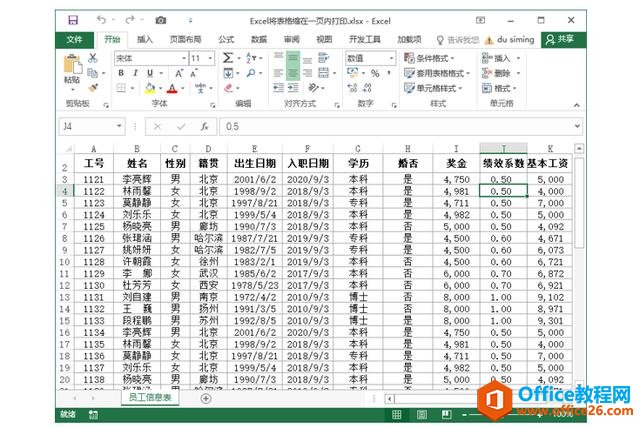Copy the selected cells
Viewport: 640px width, 428px height.
93,73
